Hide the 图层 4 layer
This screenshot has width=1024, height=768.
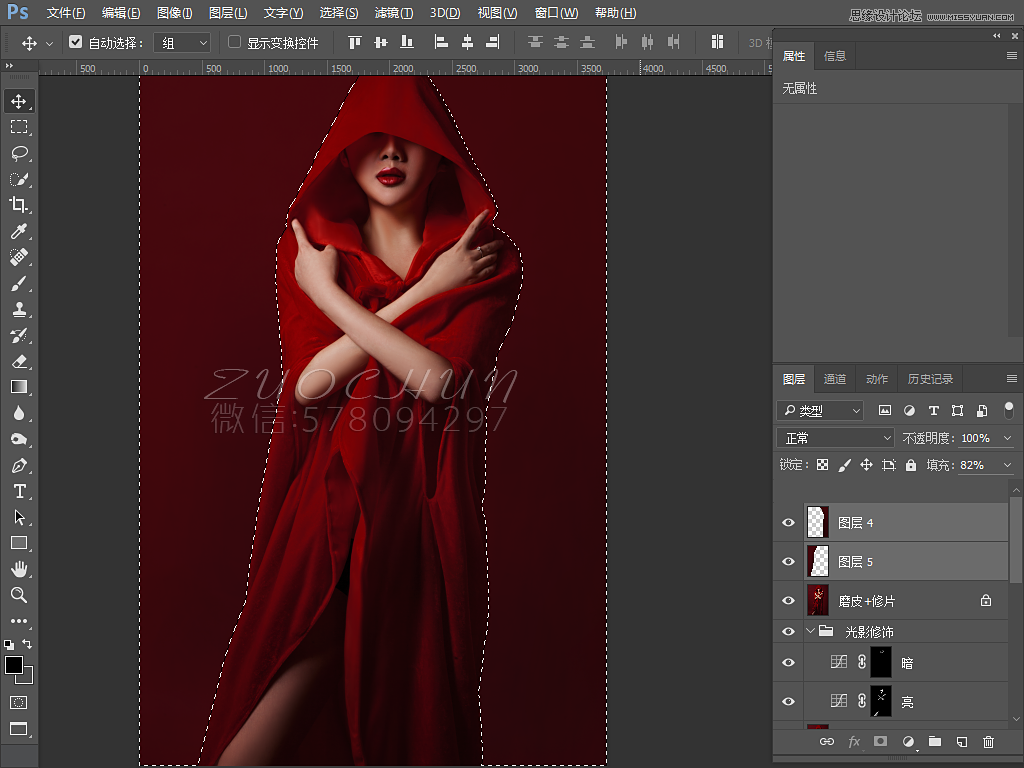(788, 523)
